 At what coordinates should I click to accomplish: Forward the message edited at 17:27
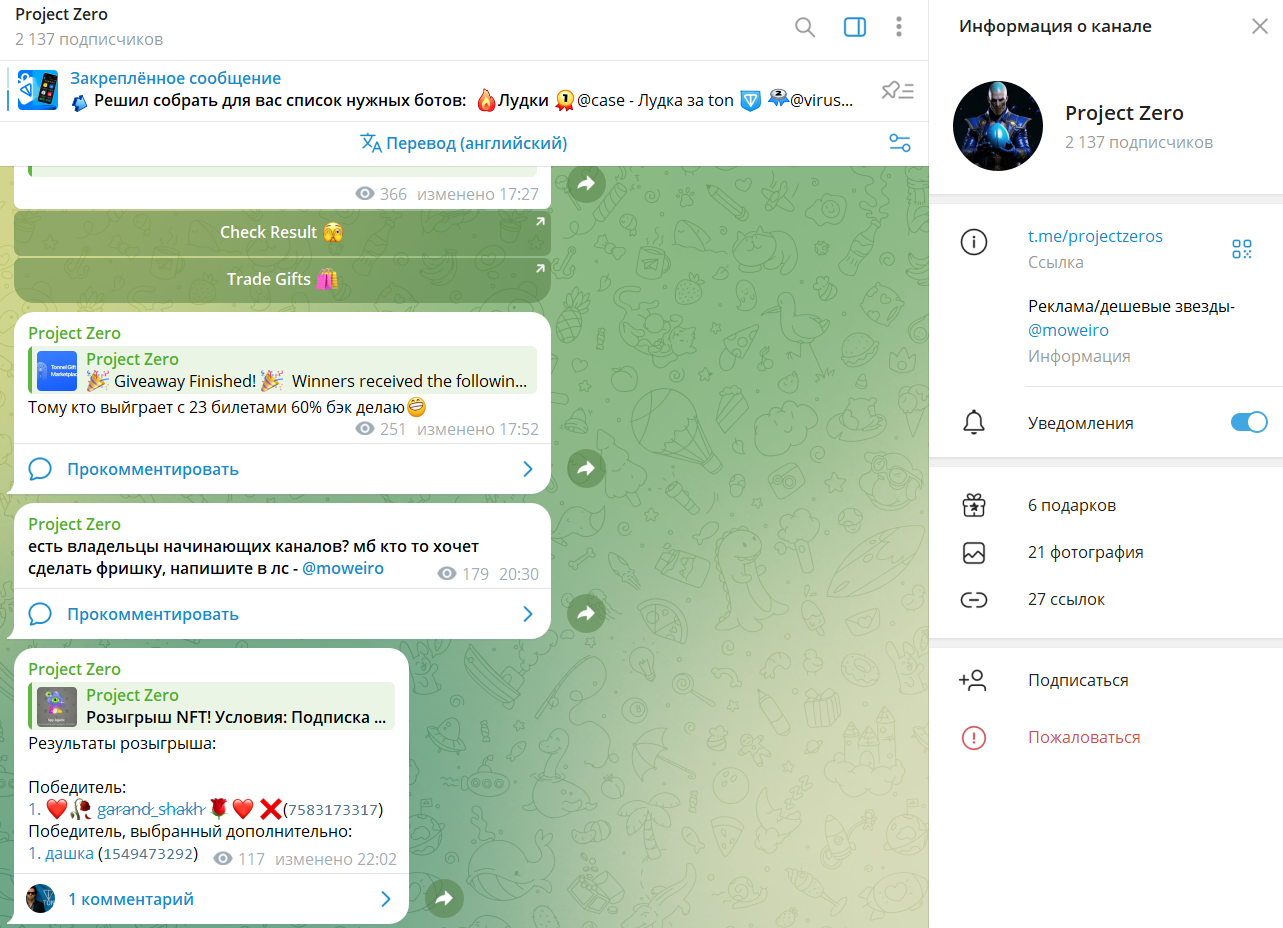[x=586, y=183]
